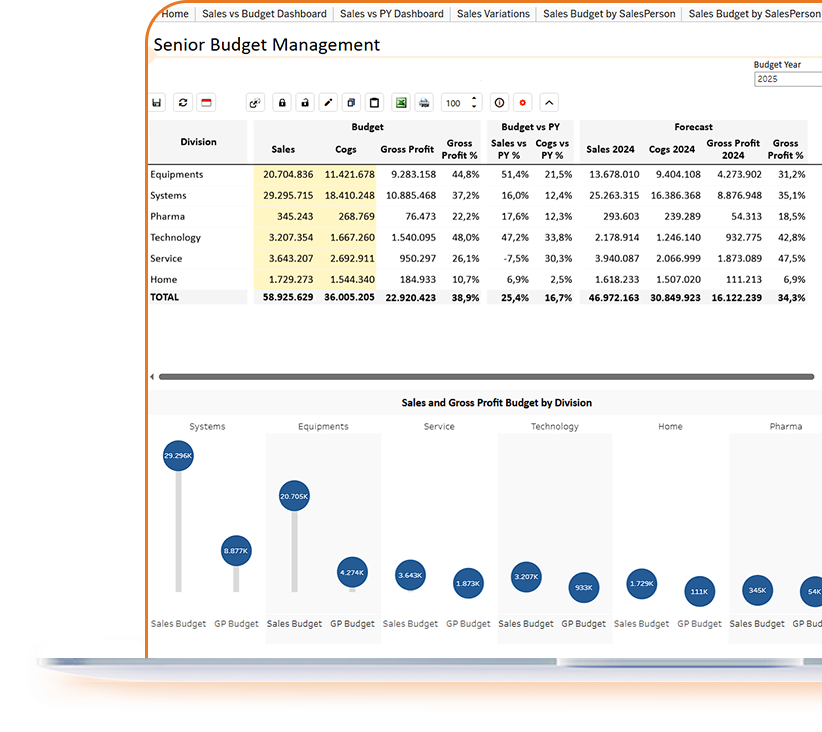This screenshot has width=822, height=732.
Task: Click the Refresh data icon
Action: pos(183,102)
